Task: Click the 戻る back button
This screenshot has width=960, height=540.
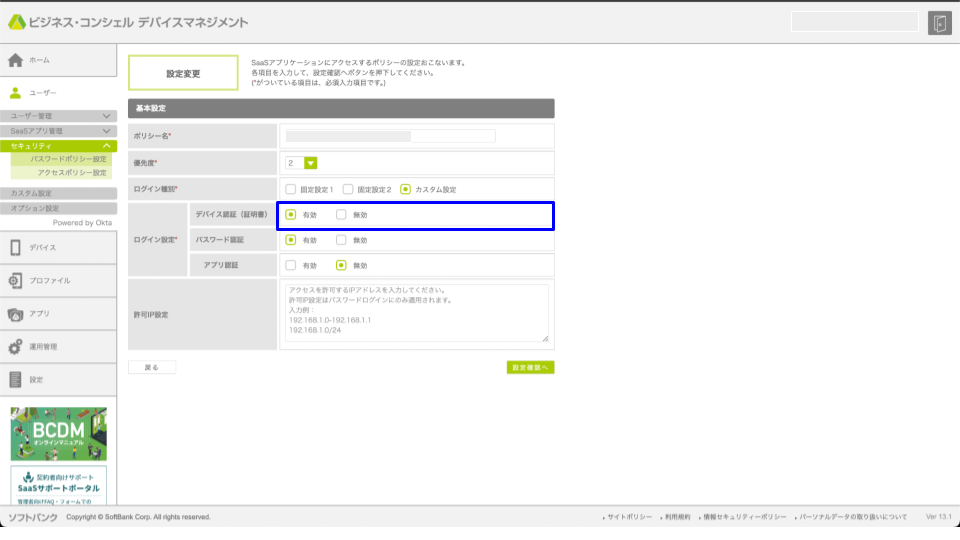Action: point(152,367)
